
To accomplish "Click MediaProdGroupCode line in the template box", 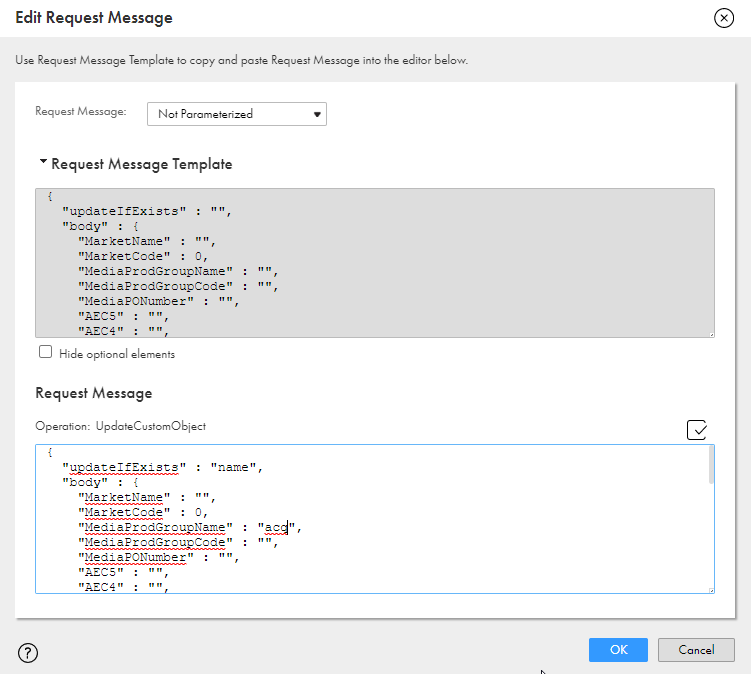I will [178, 286].
